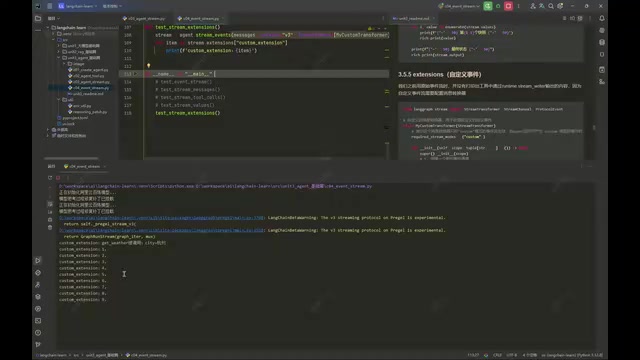Open c01_create_agent.py in project tree
This screenshot has height=360, width=640.
click(x=88, y=70)
